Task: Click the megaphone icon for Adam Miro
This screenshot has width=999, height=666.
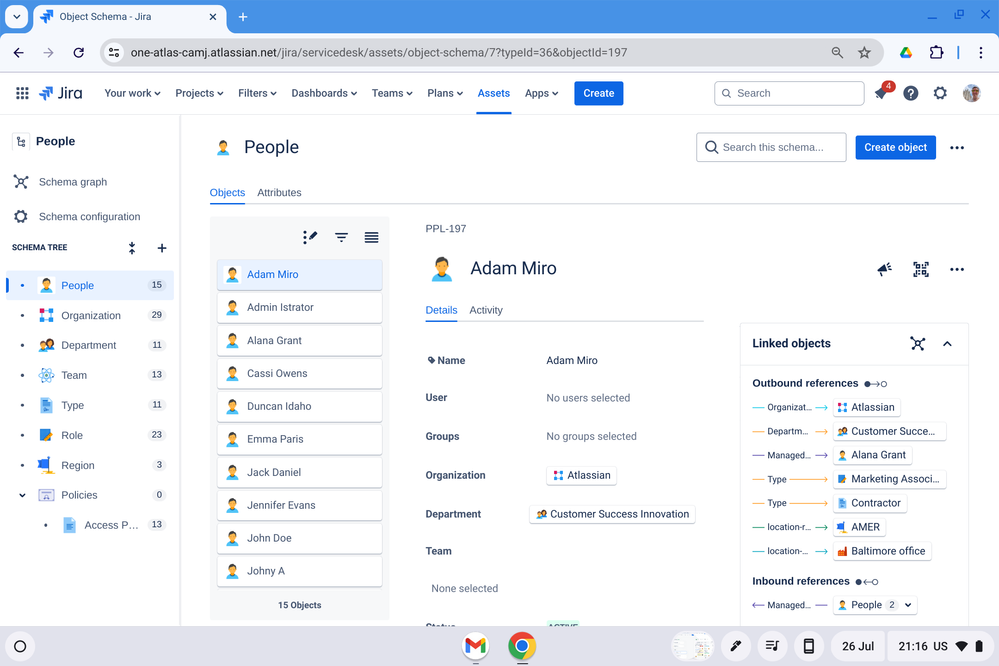Action: [884, 269]
